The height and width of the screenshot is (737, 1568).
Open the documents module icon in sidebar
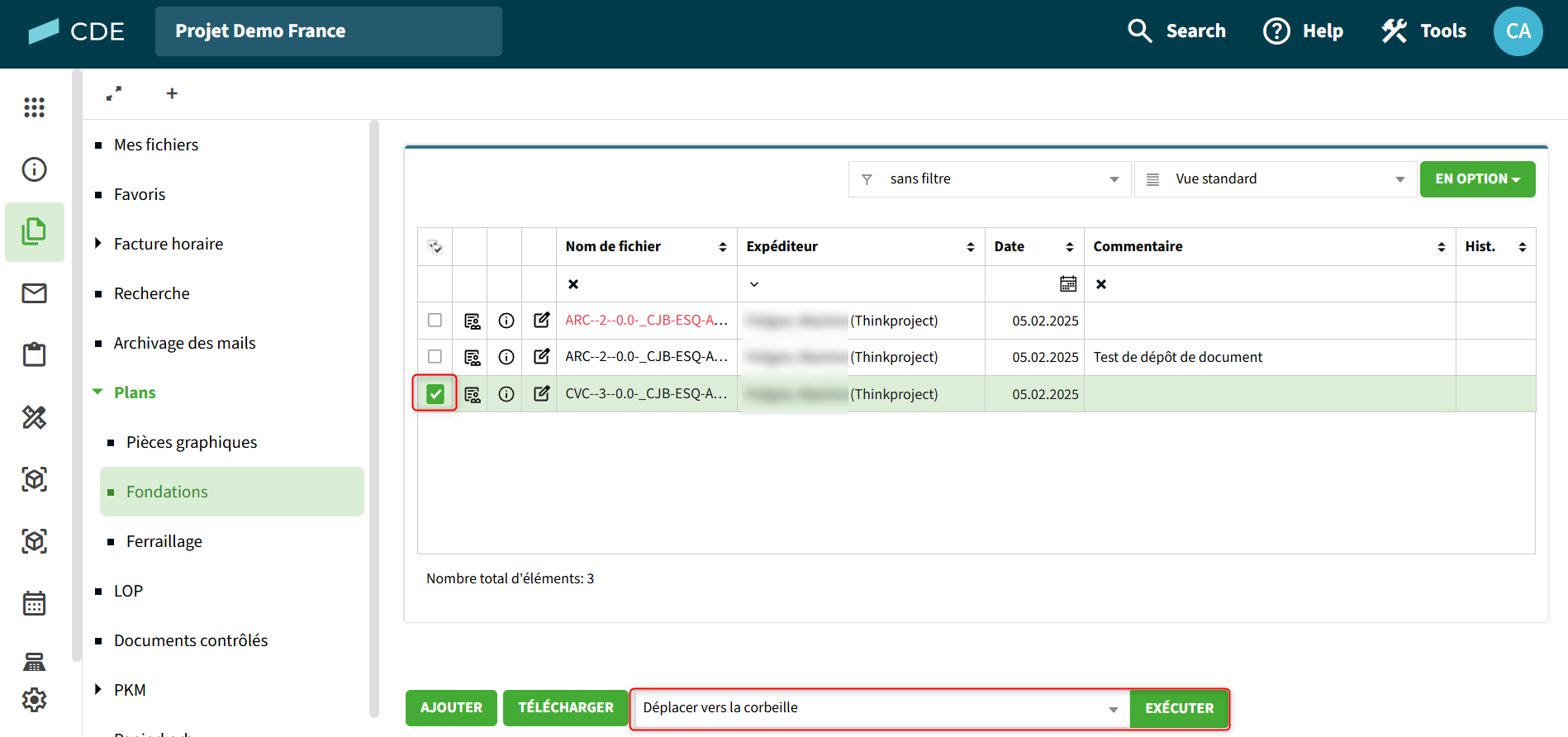point(34,231)
